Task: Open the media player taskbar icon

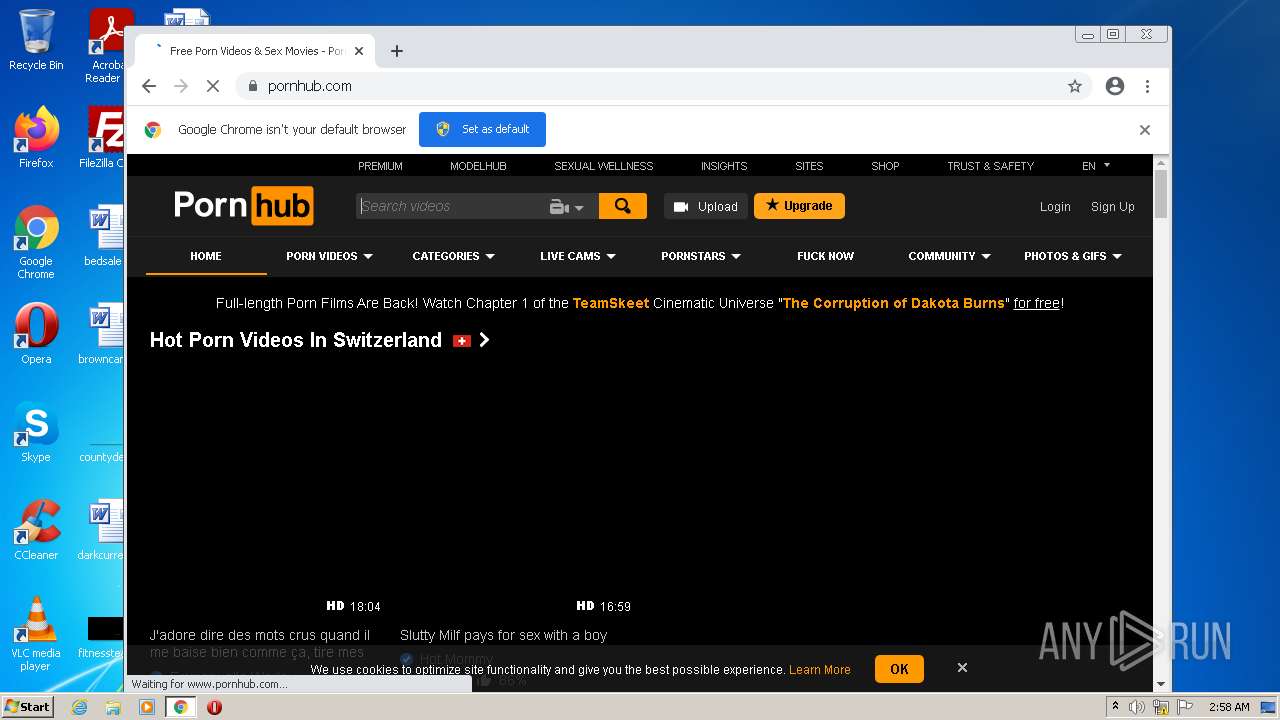Action: click(x=147, y=707)
